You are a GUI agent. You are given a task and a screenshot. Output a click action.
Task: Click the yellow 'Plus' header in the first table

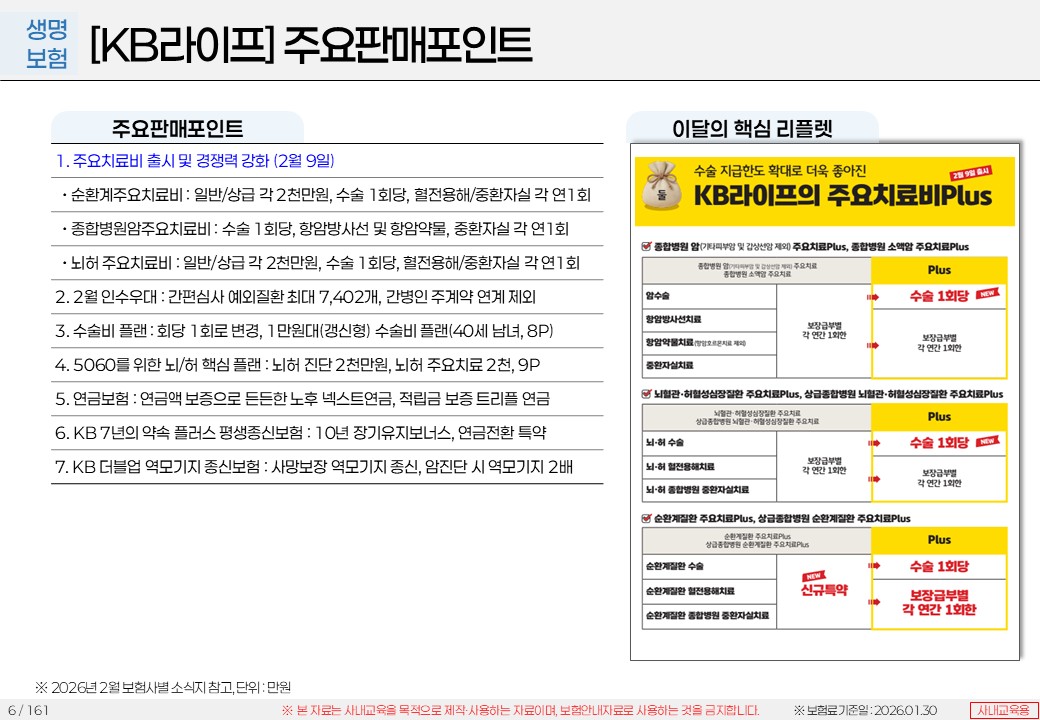coord(938,270)
